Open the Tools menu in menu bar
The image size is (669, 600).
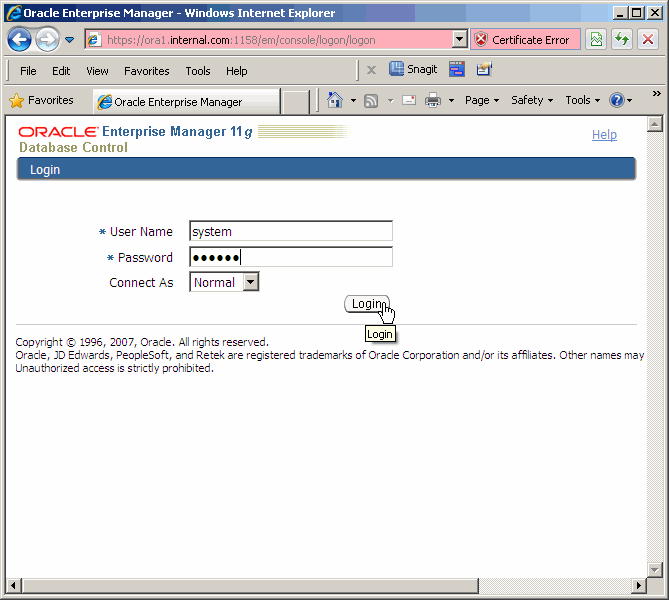point(198,71)
